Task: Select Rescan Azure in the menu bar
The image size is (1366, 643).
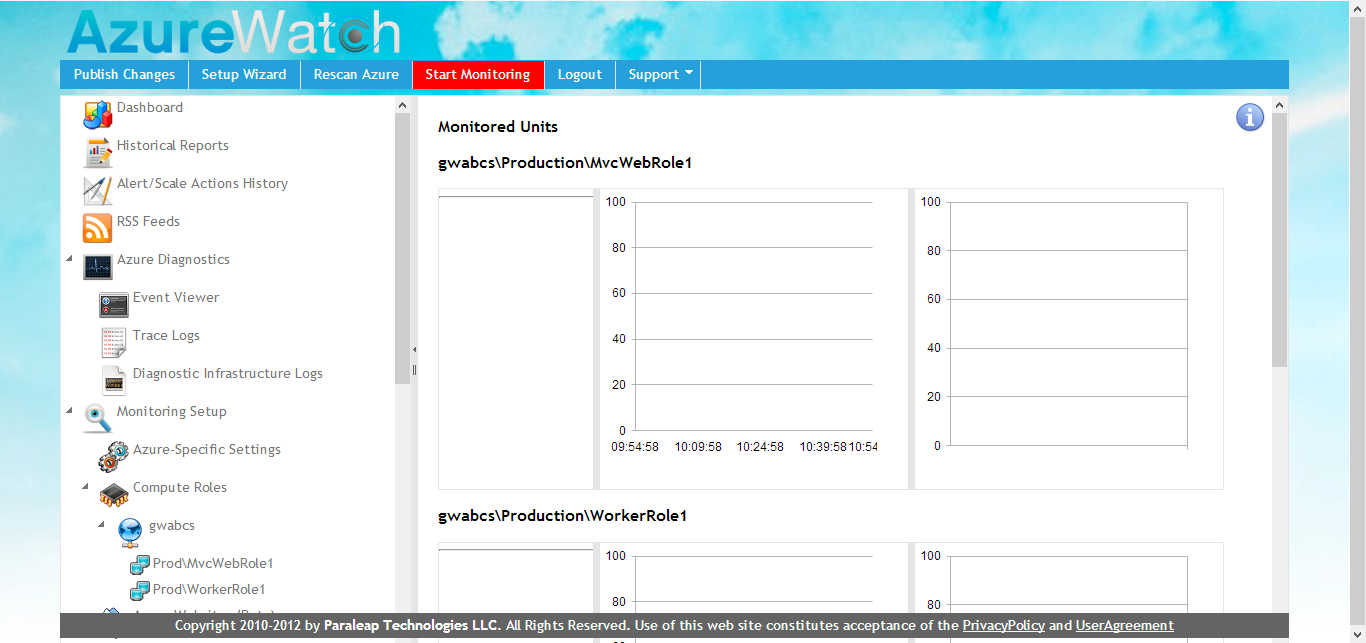Action: pyautogui.click(x=356, y=74)
